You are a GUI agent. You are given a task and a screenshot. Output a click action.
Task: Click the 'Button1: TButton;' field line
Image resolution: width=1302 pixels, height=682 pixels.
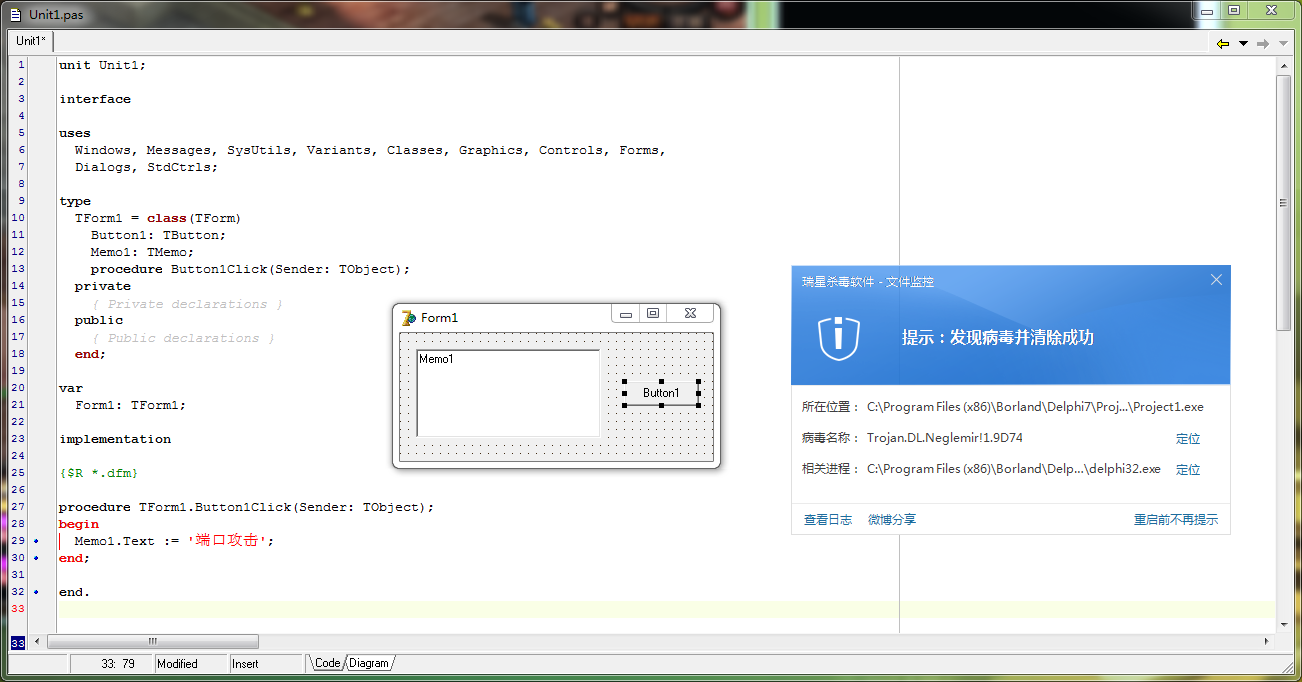coord(158,235)
